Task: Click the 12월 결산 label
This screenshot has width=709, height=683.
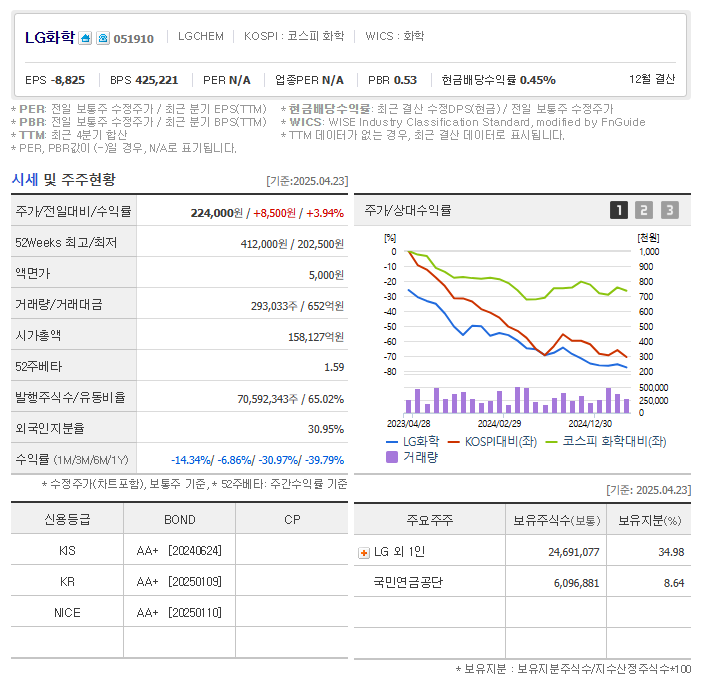Action: [652, 79]
